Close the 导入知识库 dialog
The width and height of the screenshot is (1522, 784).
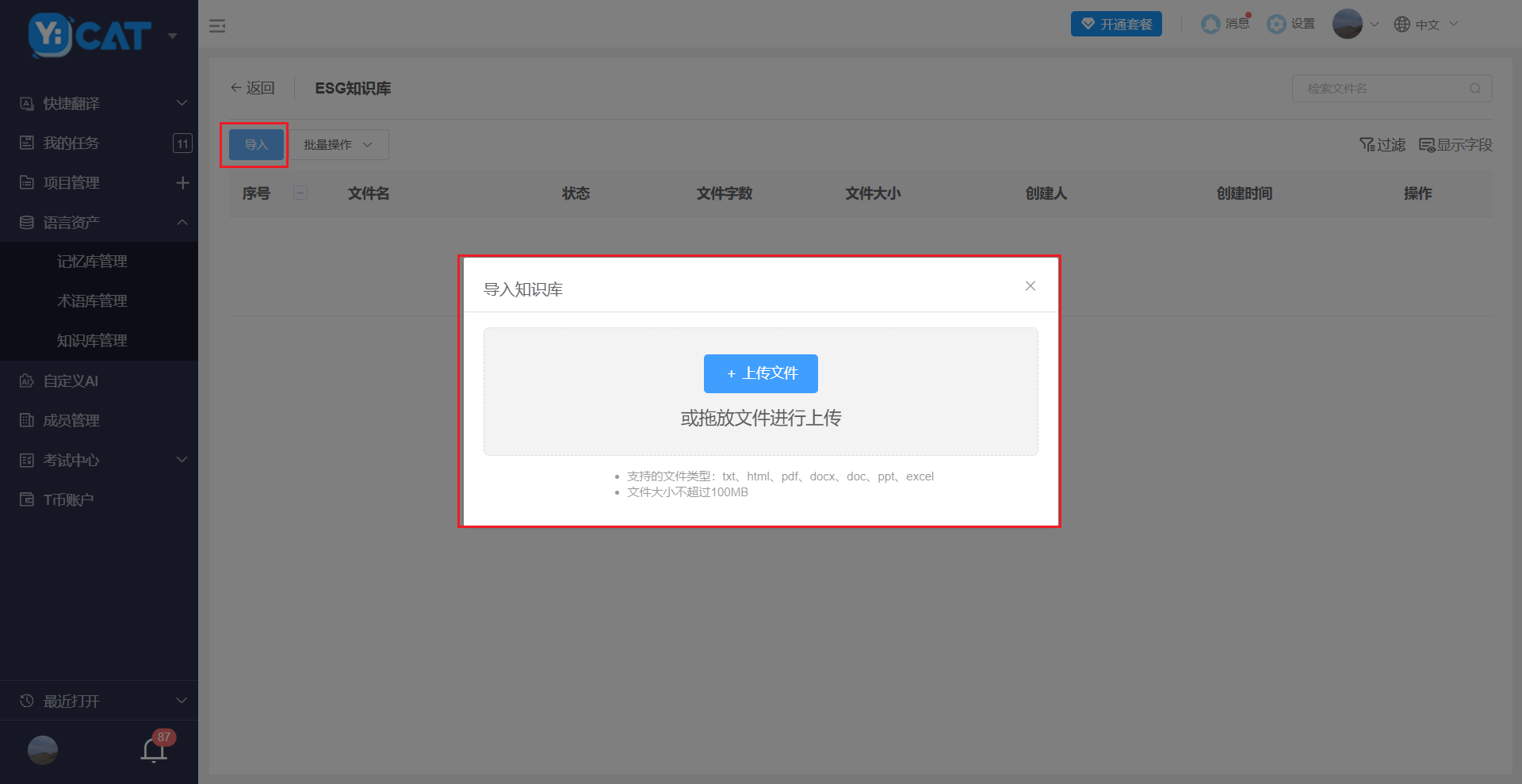tap(1030, 286)
